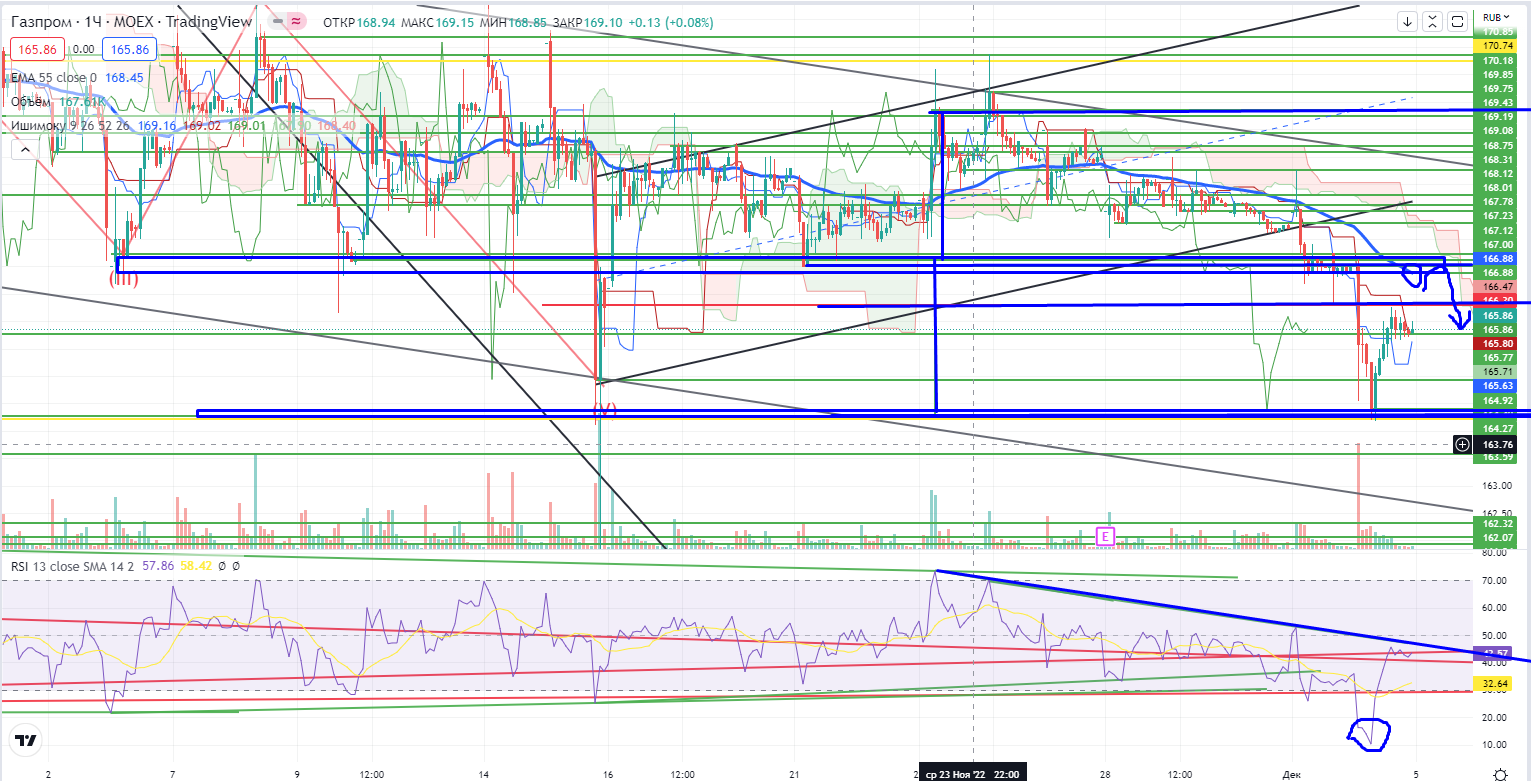This screenshot has width=1531, height=781.
Task: Click the red sell price 165.86 button
Action: click(35, 49)
